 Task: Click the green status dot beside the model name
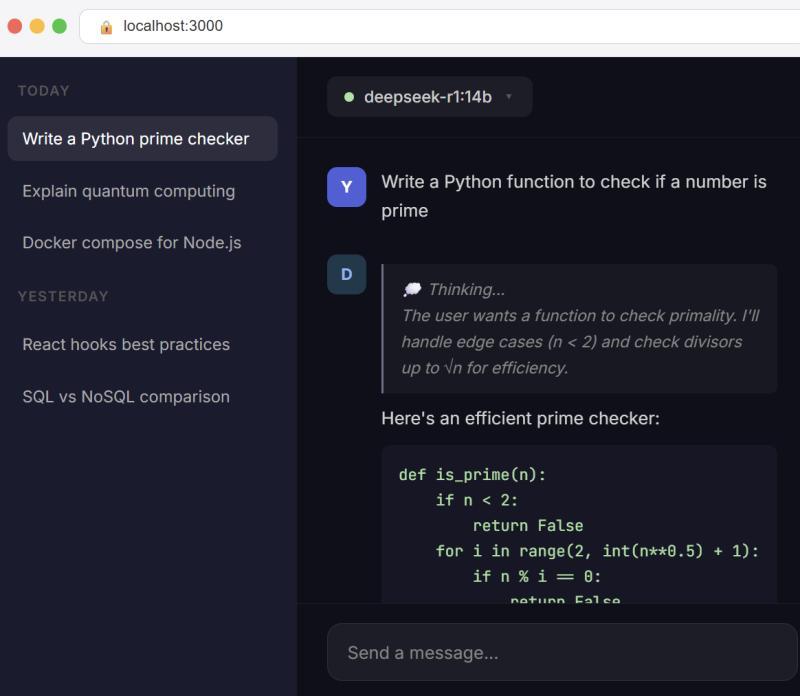tap(349, 97)
